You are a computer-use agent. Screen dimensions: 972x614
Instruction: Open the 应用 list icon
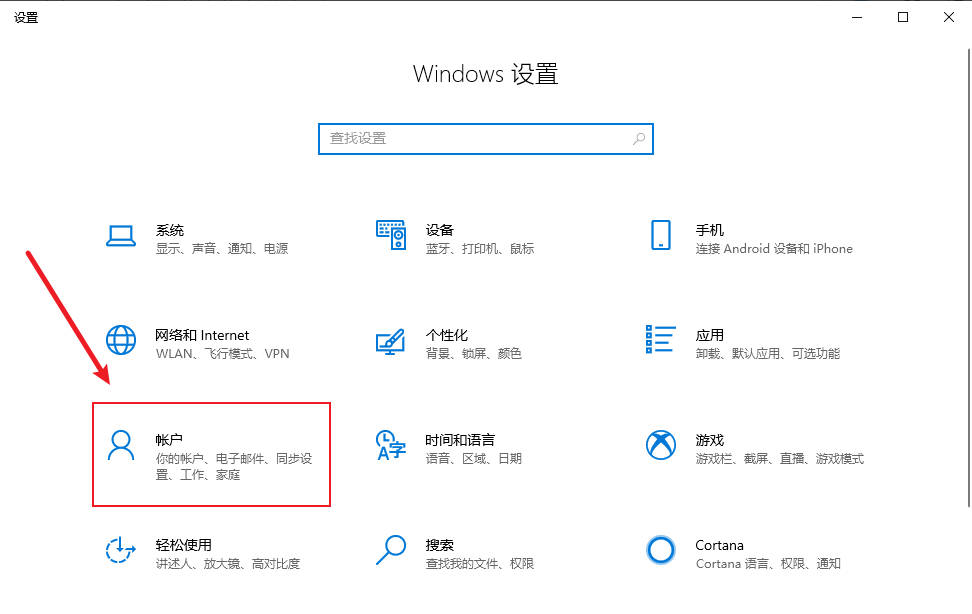[x=661, y=339]
